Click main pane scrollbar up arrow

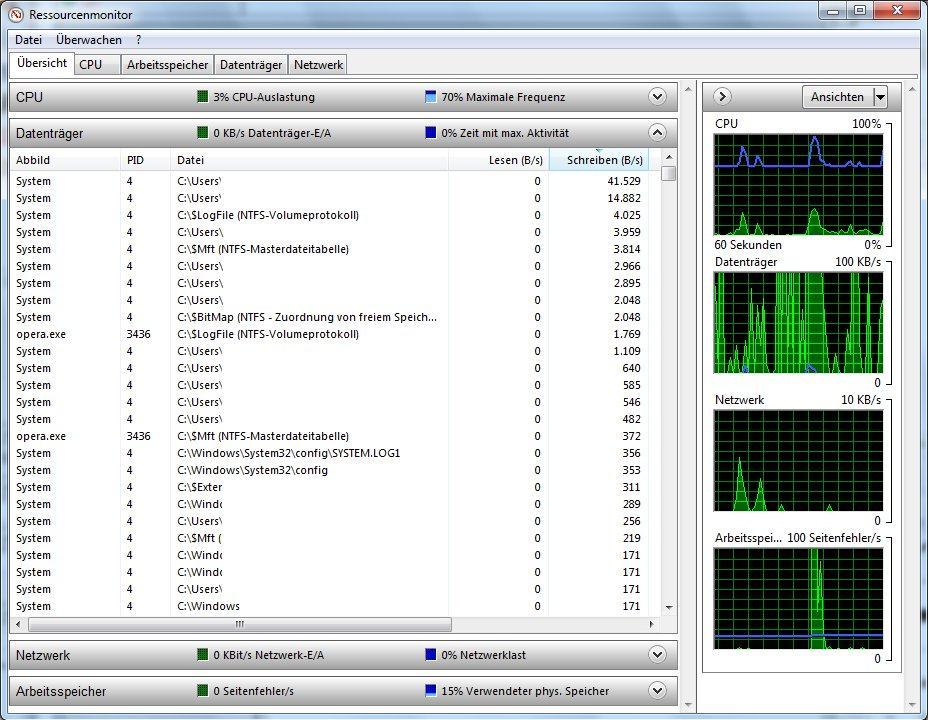pos(688,89)
